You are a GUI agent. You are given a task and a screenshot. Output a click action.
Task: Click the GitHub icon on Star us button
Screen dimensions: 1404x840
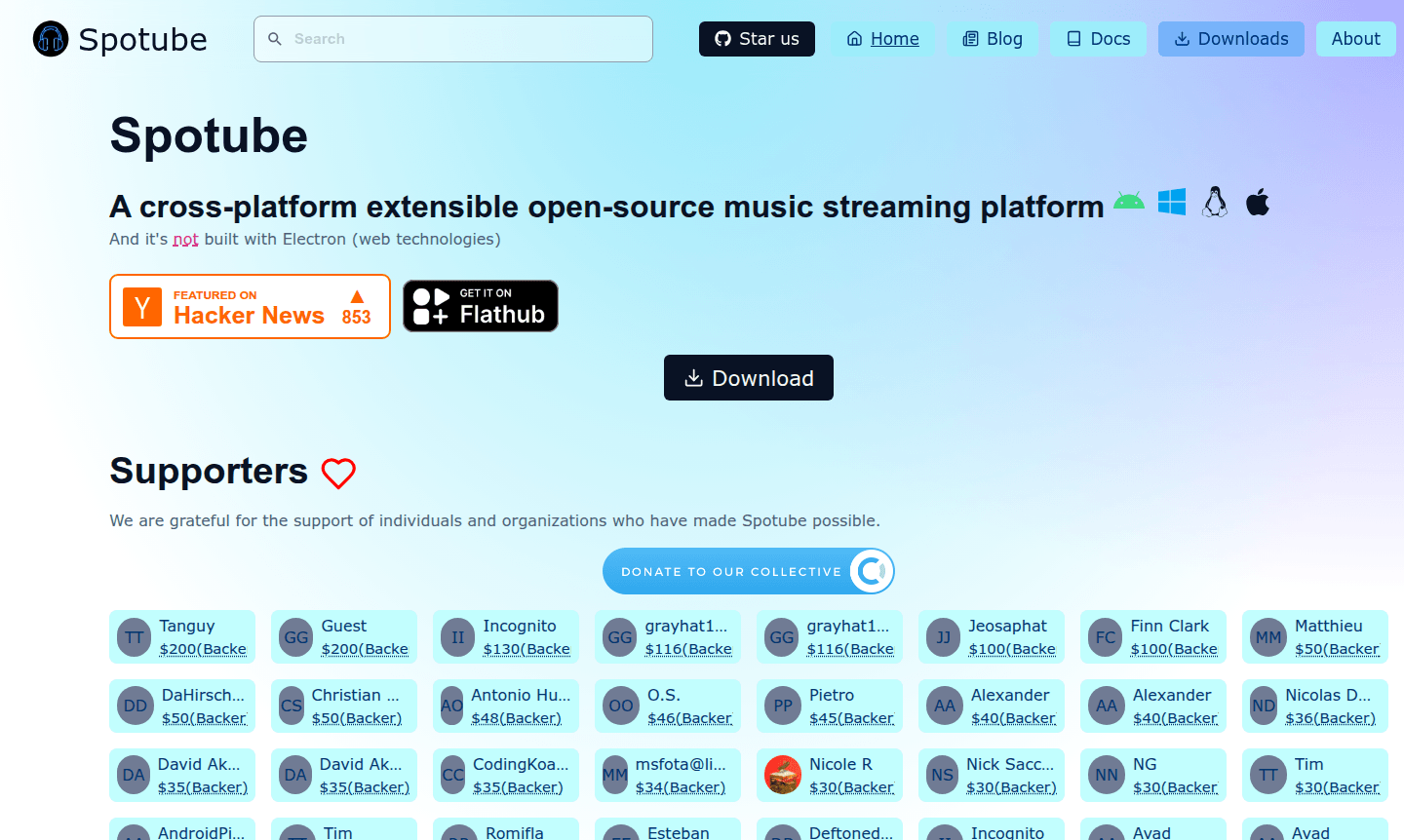[x=721, y=39]
